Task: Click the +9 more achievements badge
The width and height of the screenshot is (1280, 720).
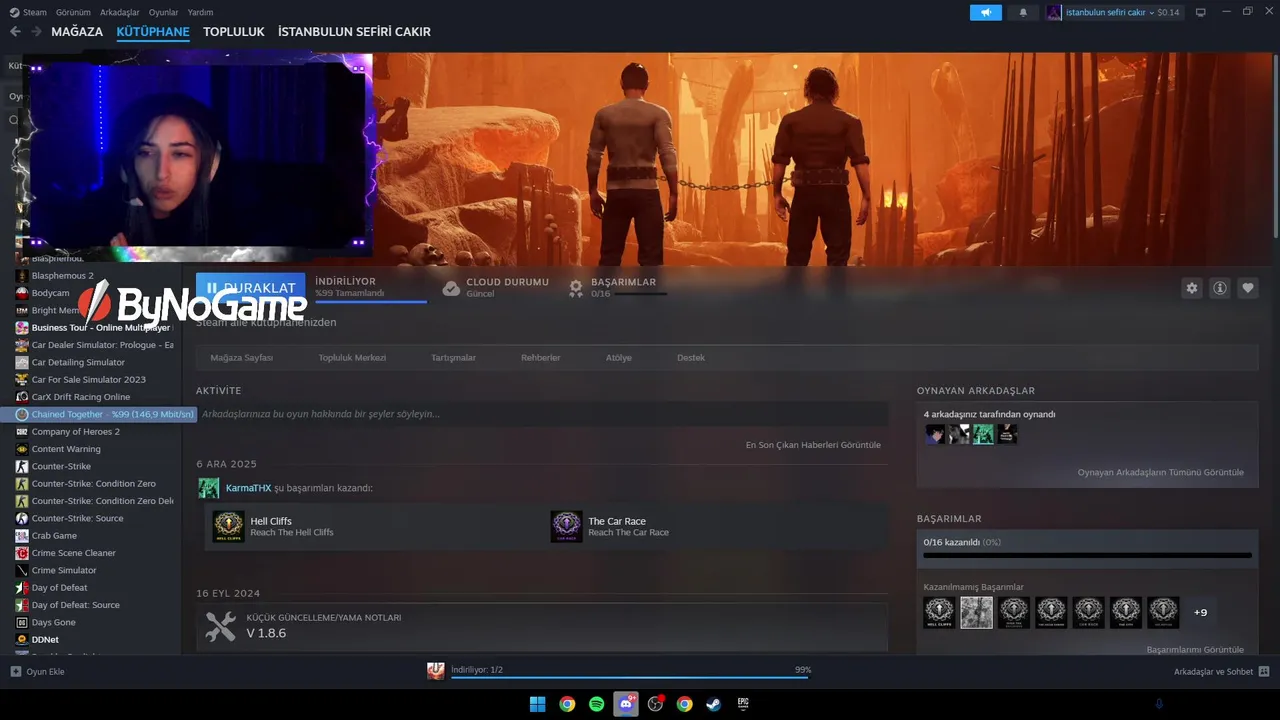Action: click(x=1200, y=613)
